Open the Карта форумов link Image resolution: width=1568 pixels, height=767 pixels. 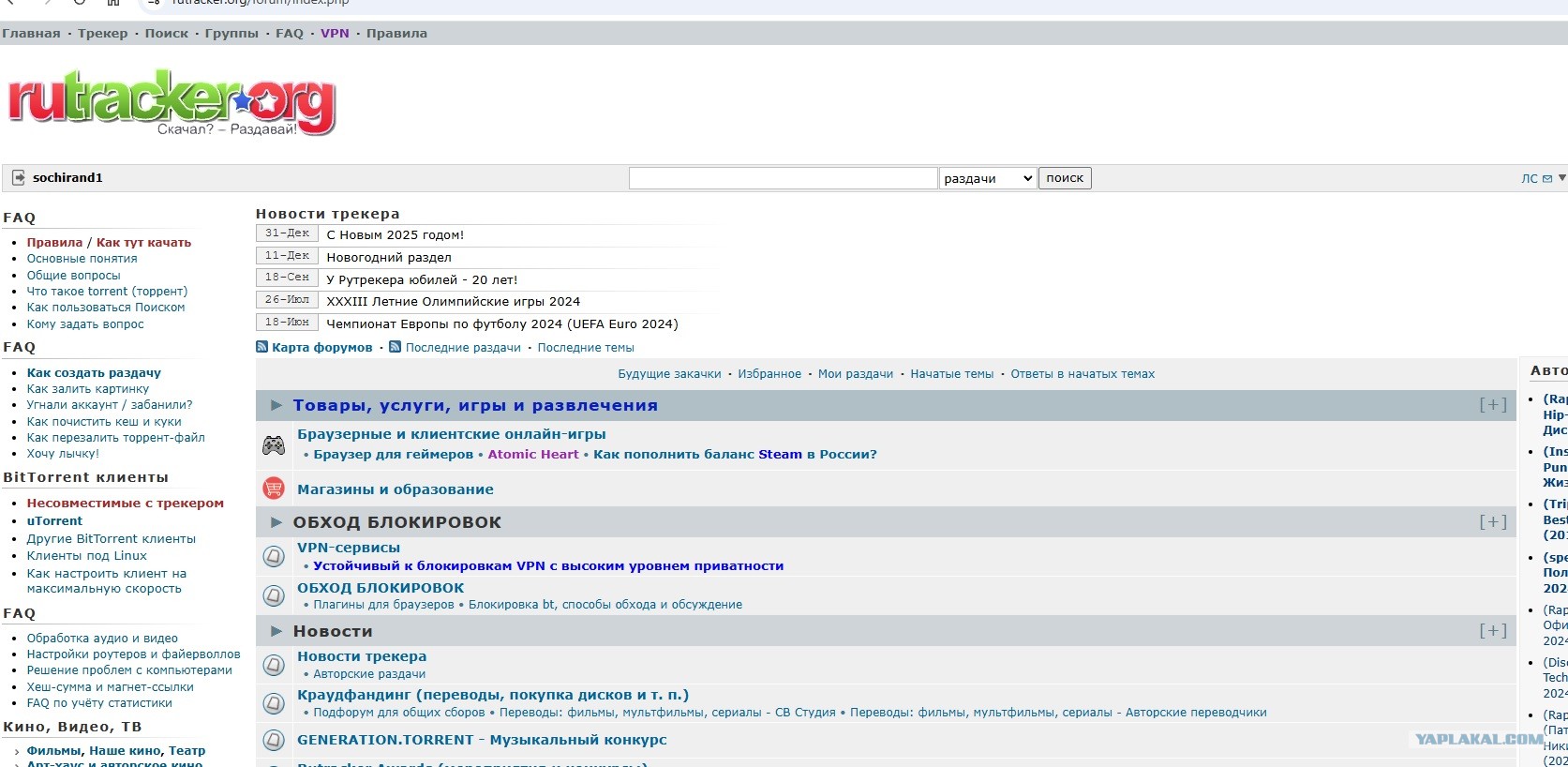coord(322,347)
